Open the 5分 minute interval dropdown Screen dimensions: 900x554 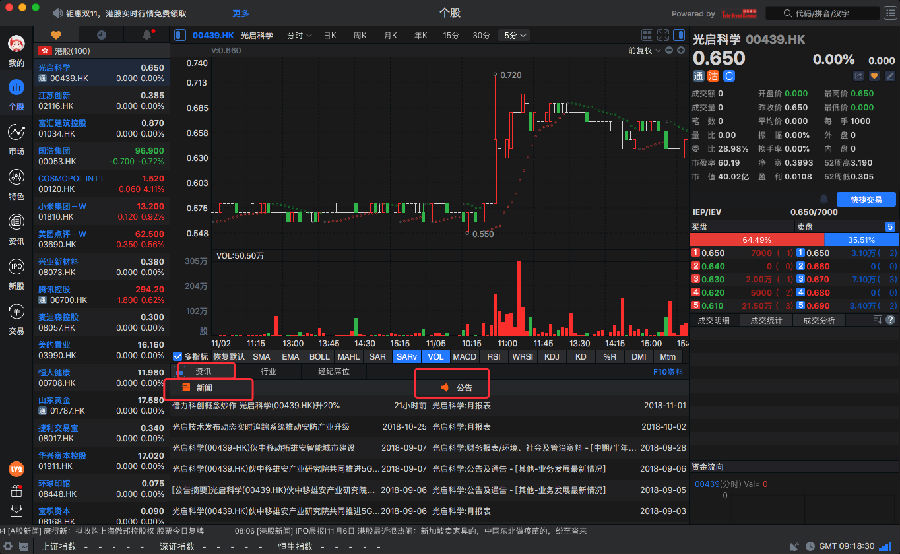pyautogui.click(x=514, y=36)
